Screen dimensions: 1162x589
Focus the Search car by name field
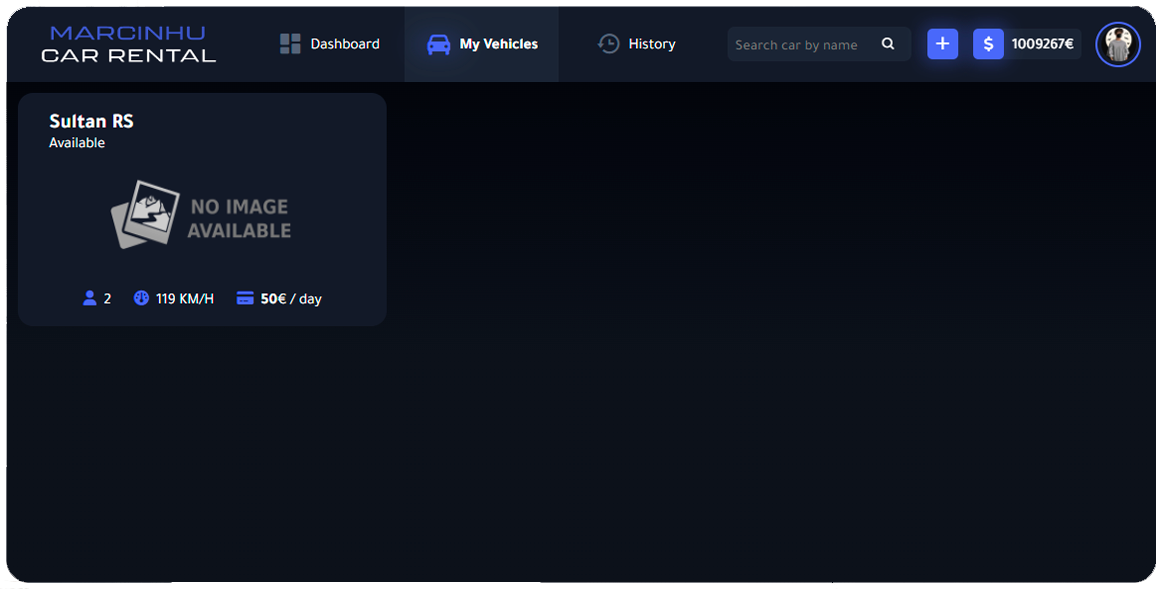[x=819, y=44]
